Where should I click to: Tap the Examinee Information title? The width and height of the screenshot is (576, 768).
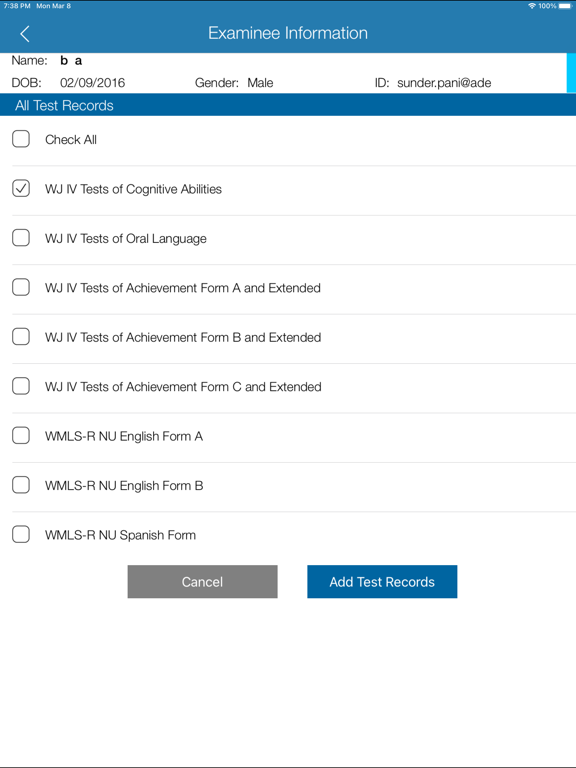pos(288,33)
